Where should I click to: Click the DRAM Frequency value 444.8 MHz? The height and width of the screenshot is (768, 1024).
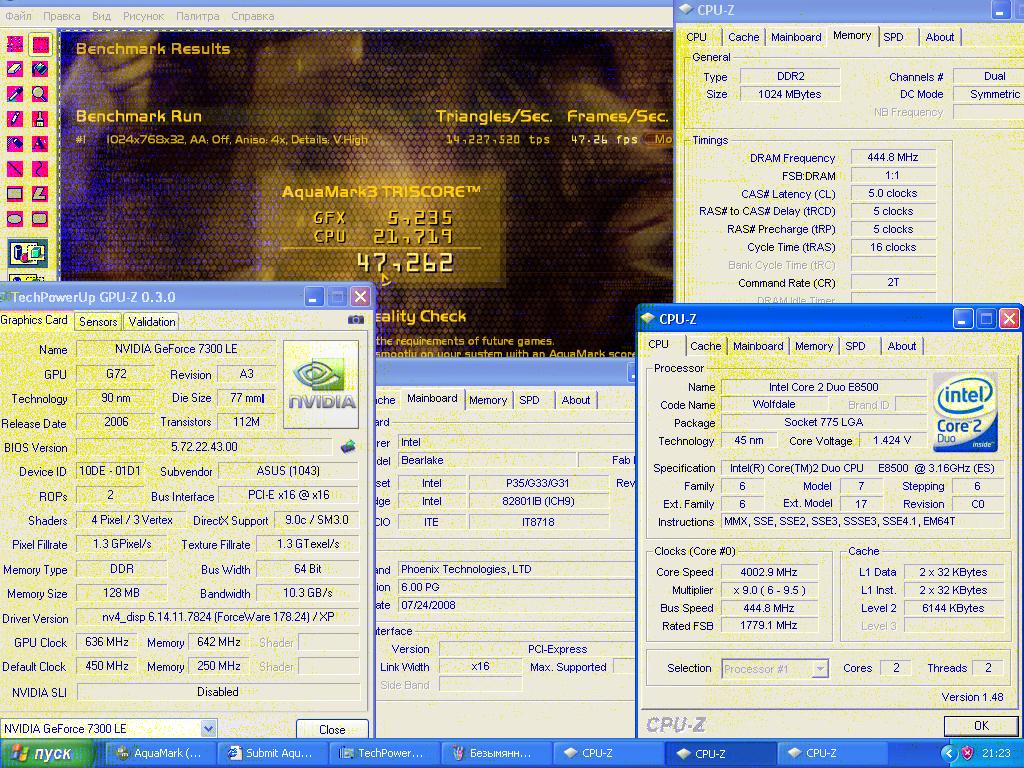point(893,157)
